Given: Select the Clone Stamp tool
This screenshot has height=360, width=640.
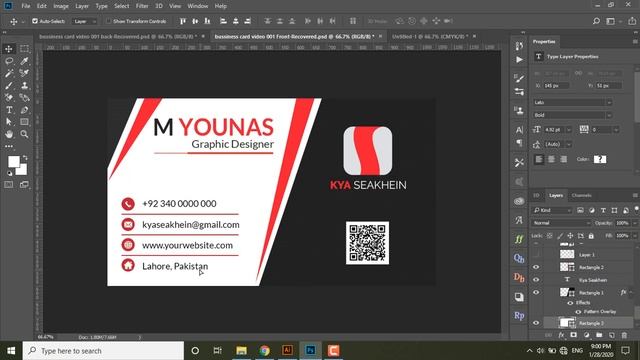Looking at the screenshot, I should pyautogui.click(x=24, y=85).
